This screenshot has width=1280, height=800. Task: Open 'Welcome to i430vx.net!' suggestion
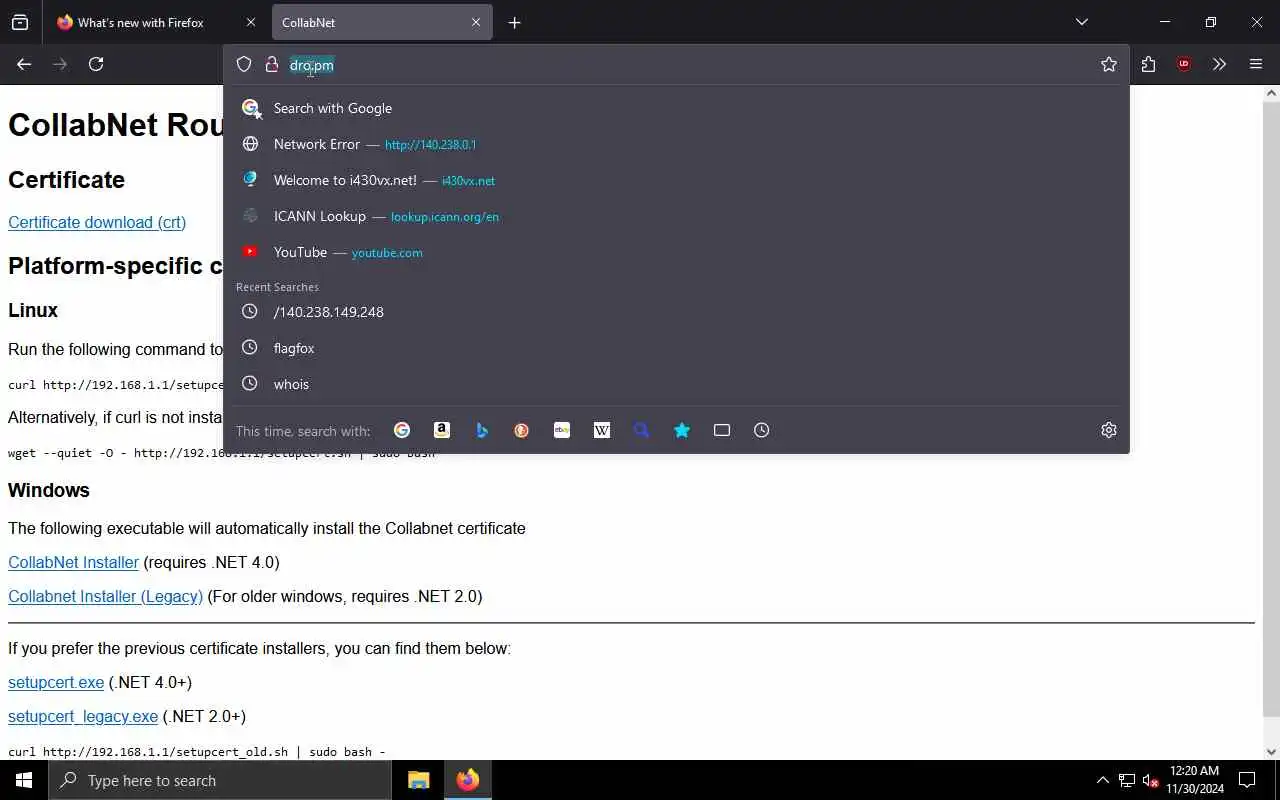[x=676, y=180]
